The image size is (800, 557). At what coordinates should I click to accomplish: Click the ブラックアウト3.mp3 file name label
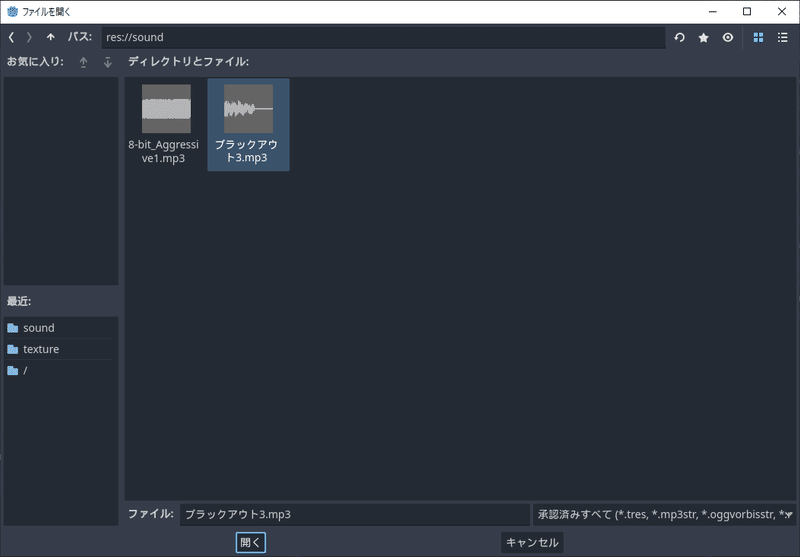[x=246, y=151]
